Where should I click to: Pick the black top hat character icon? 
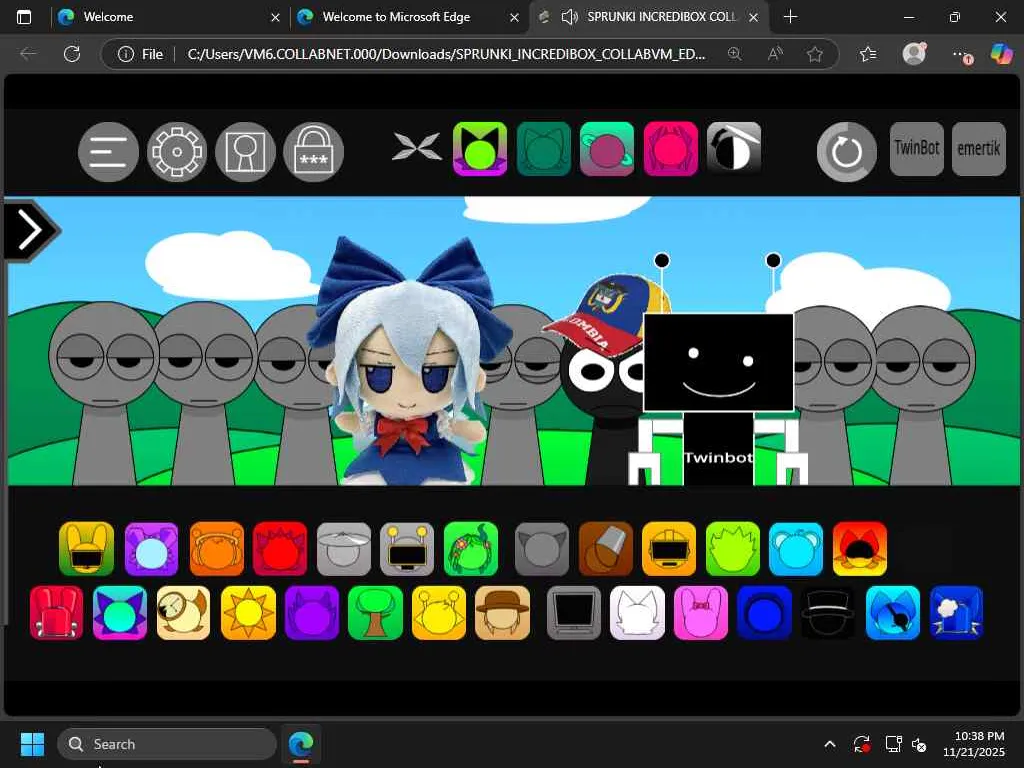(x=828, y=613)
